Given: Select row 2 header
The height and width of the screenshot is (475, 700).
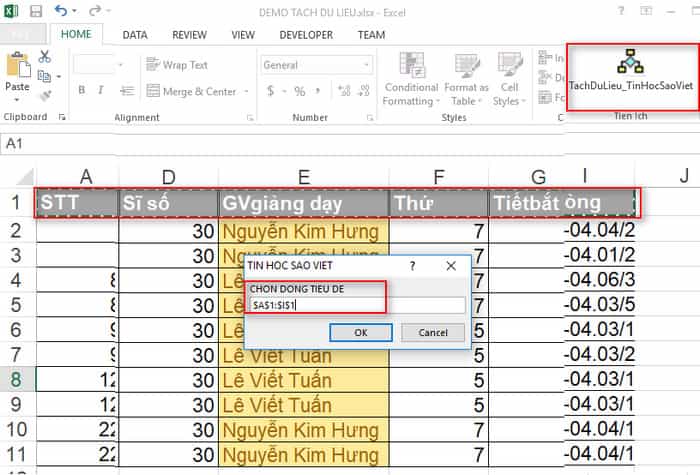Looking at the screenshot, I should pyautogui.click(x=17, y=231).
